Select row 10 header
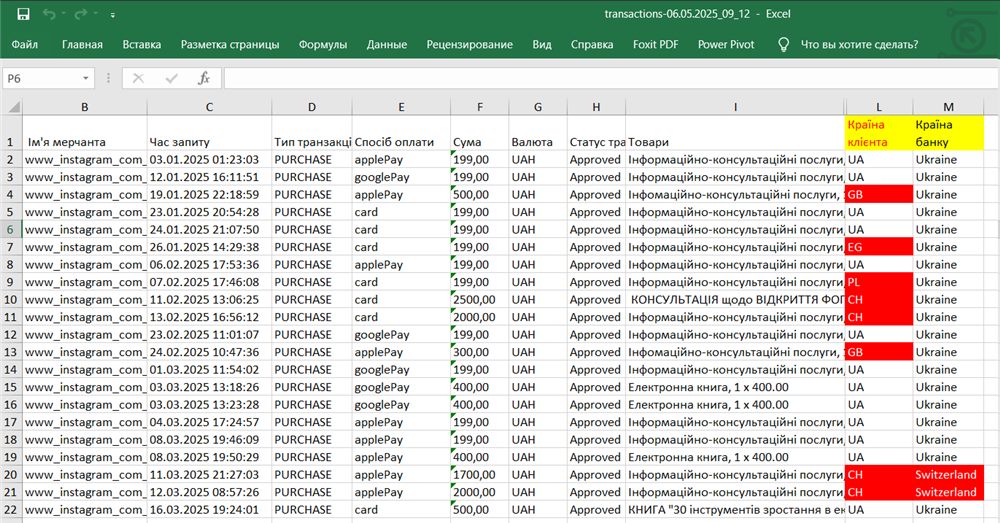Image resolution: width=1000 pixels, height=523 pixels. pos(11,300)
